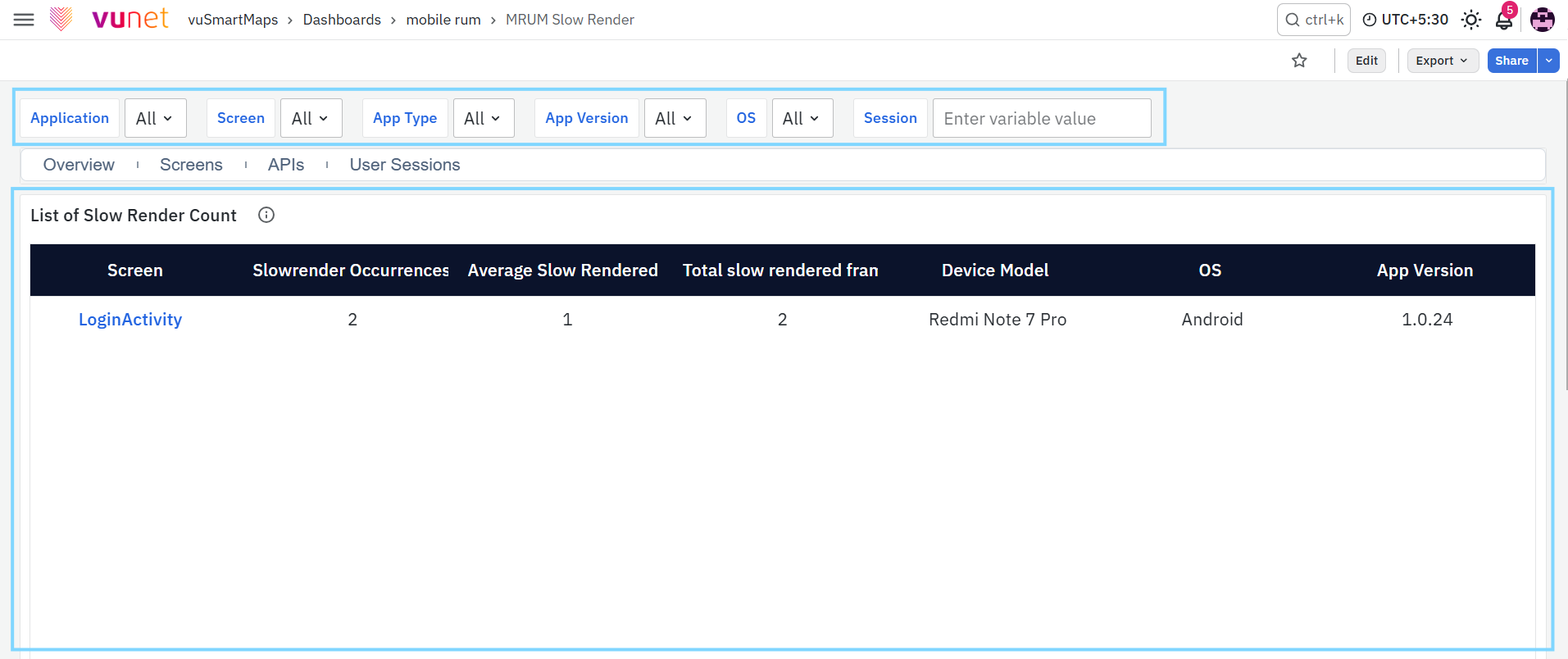Click the UTC+5:30 time zone clock

(1406, 20)
